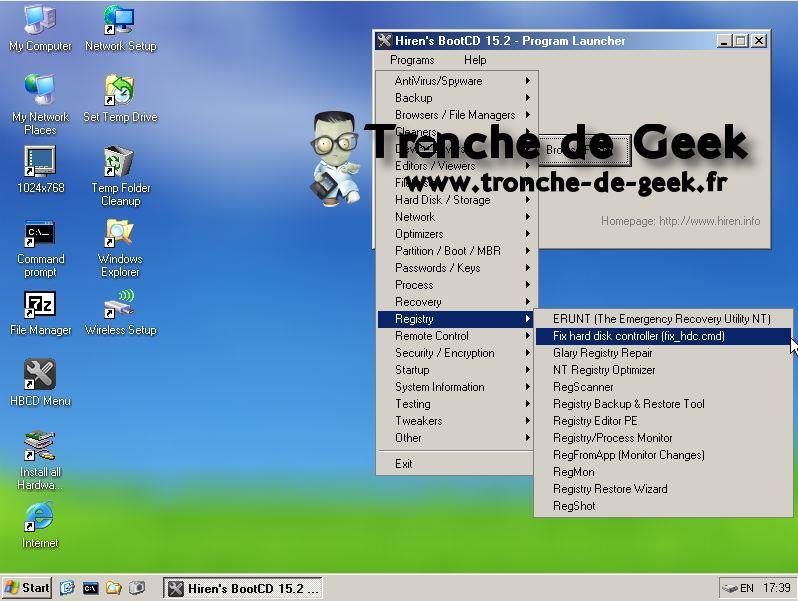The width and height of the screenshot is (798, 601).
Task: Expand the Testing submenu
Action: pyautogui.click(x=457, y=404)
